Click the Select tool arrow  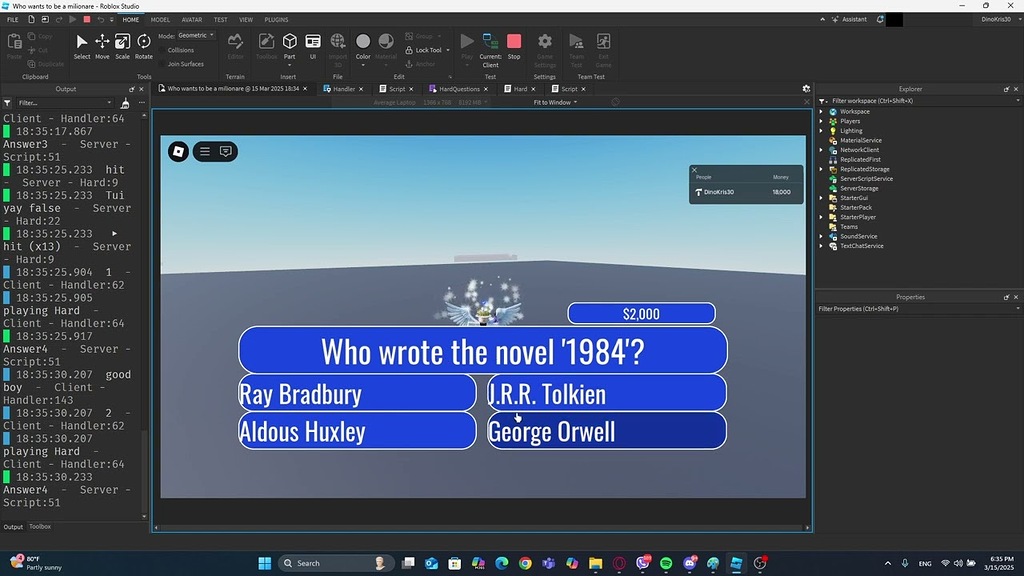point(82,46)
